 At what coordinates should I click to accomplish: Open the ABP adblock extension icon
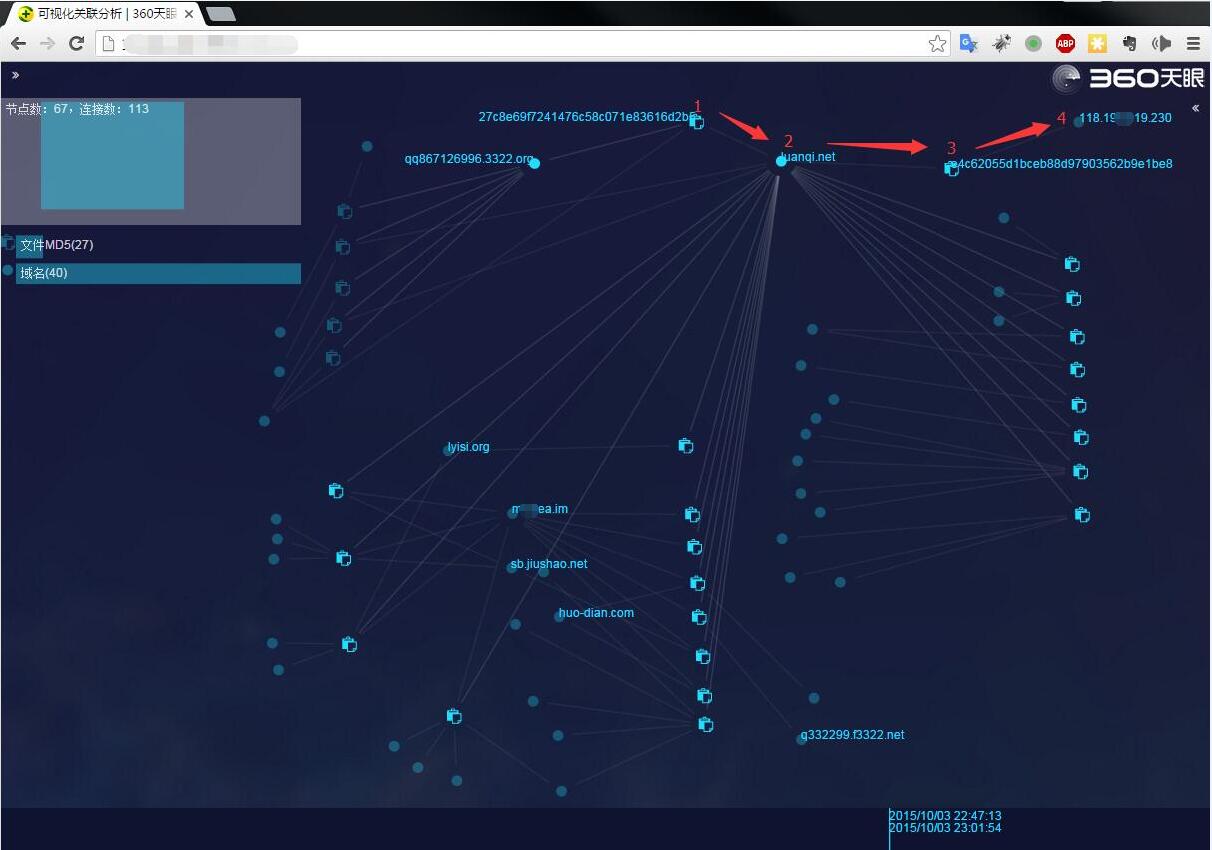[x=1065, y=43]
